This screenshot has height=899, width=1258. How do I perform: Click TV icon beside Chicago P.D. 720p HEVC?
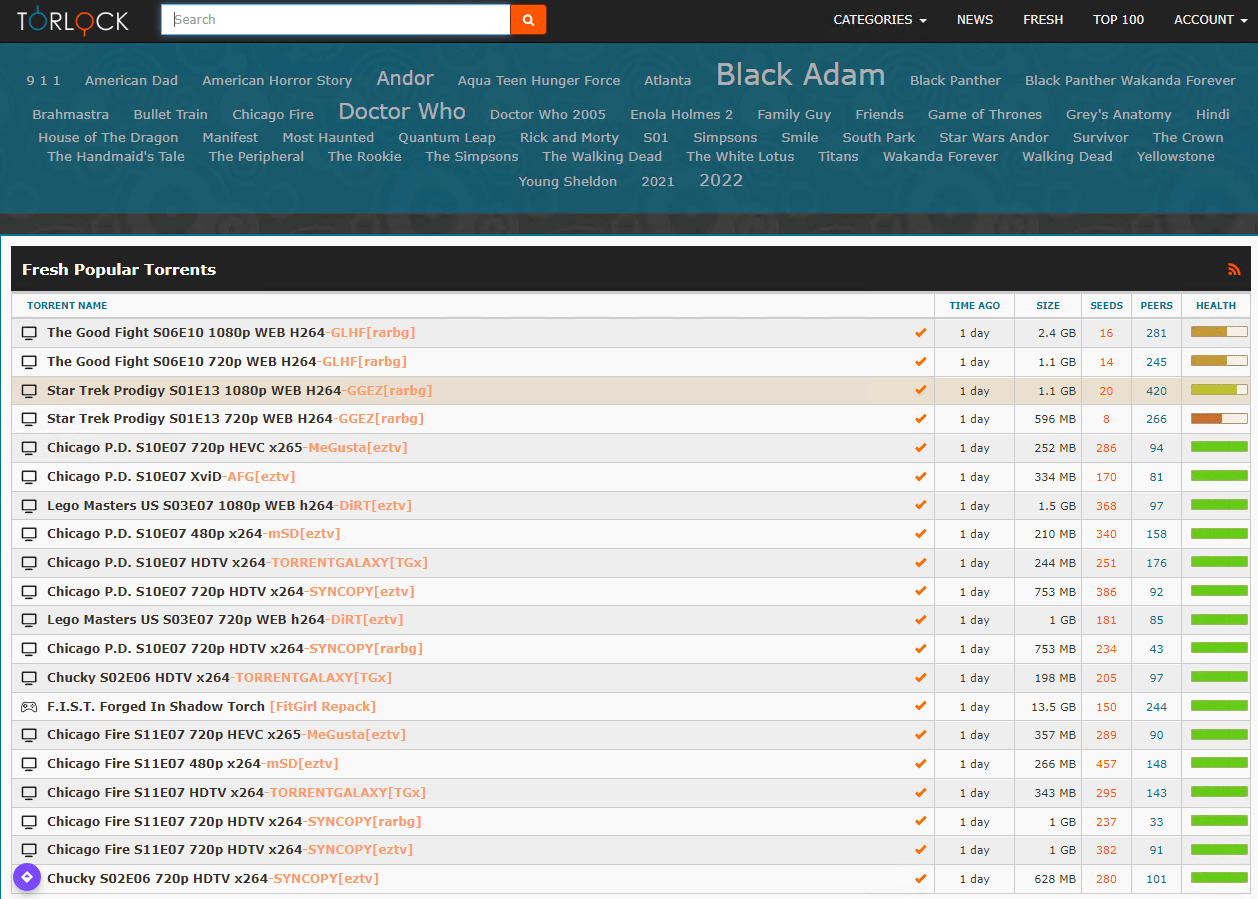[29, 448]
